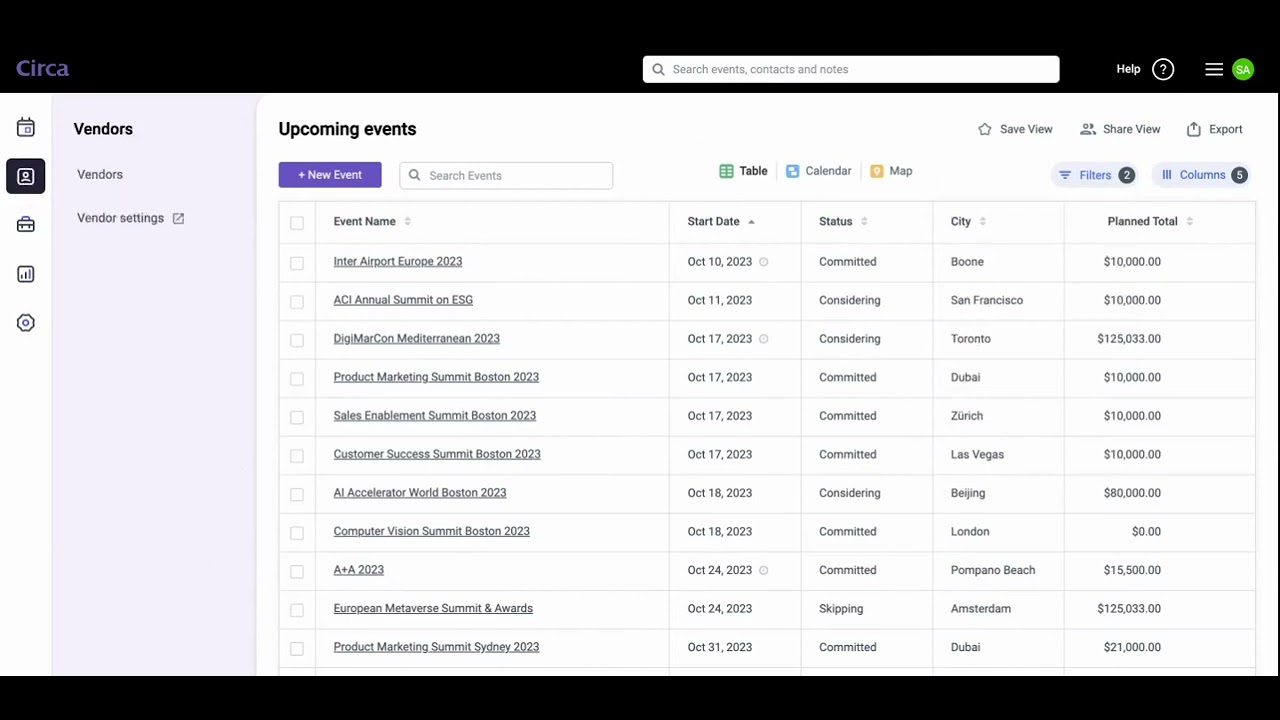Open Vendors in the side menu
Image resolution: width=1280 pixels, height=720 pixels.
pyautogui.click(x=100, y=174)
